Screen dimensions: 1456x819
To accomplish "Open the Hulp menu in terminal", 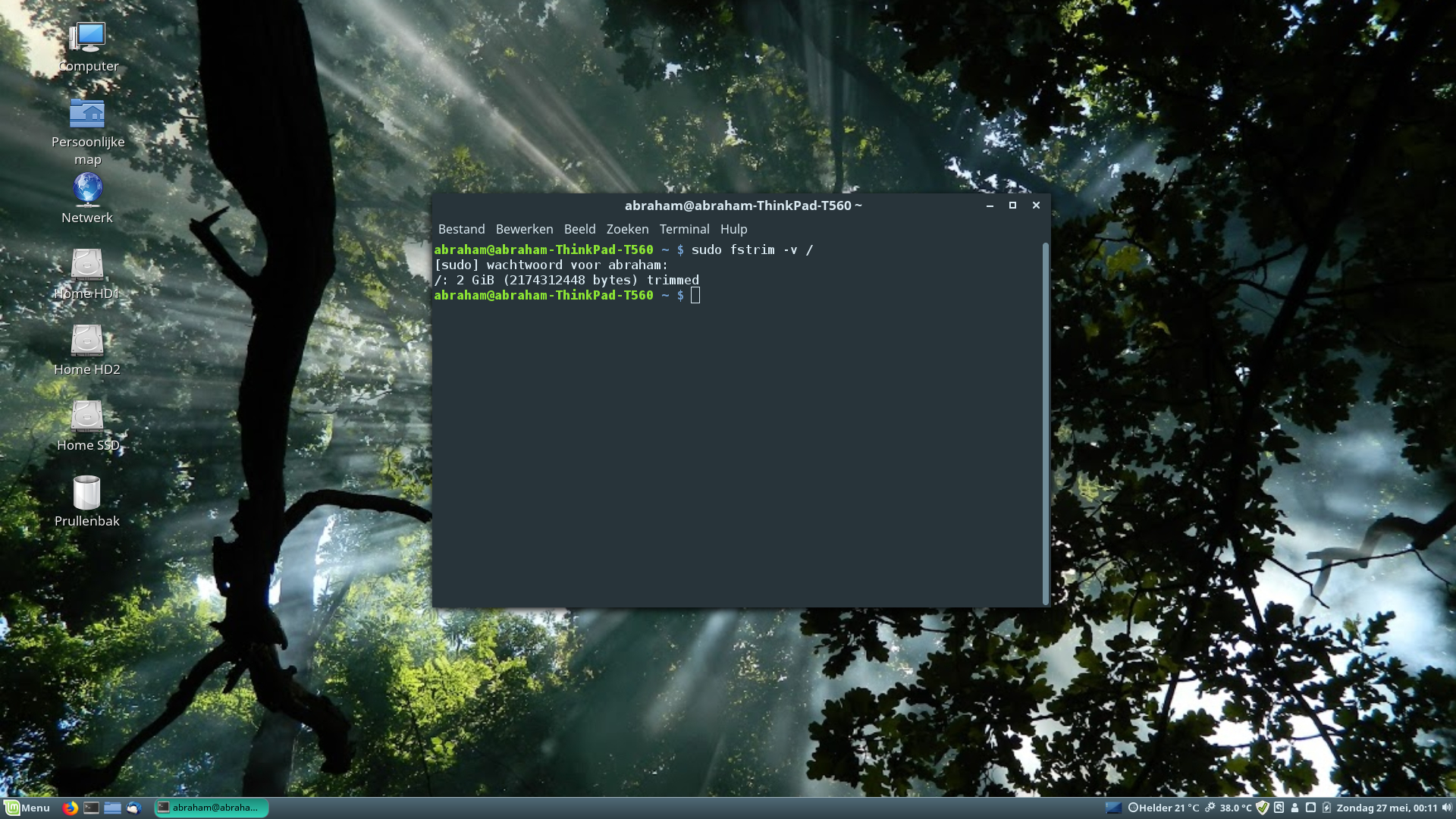I will [733, 229].
